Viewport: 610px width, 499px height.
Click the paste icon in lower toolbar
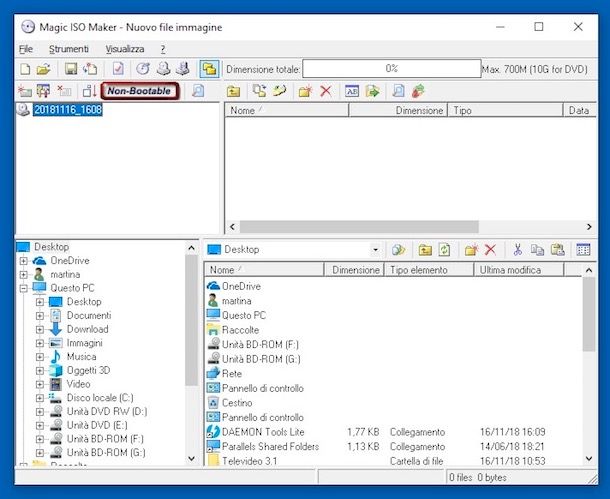[557, 250]
